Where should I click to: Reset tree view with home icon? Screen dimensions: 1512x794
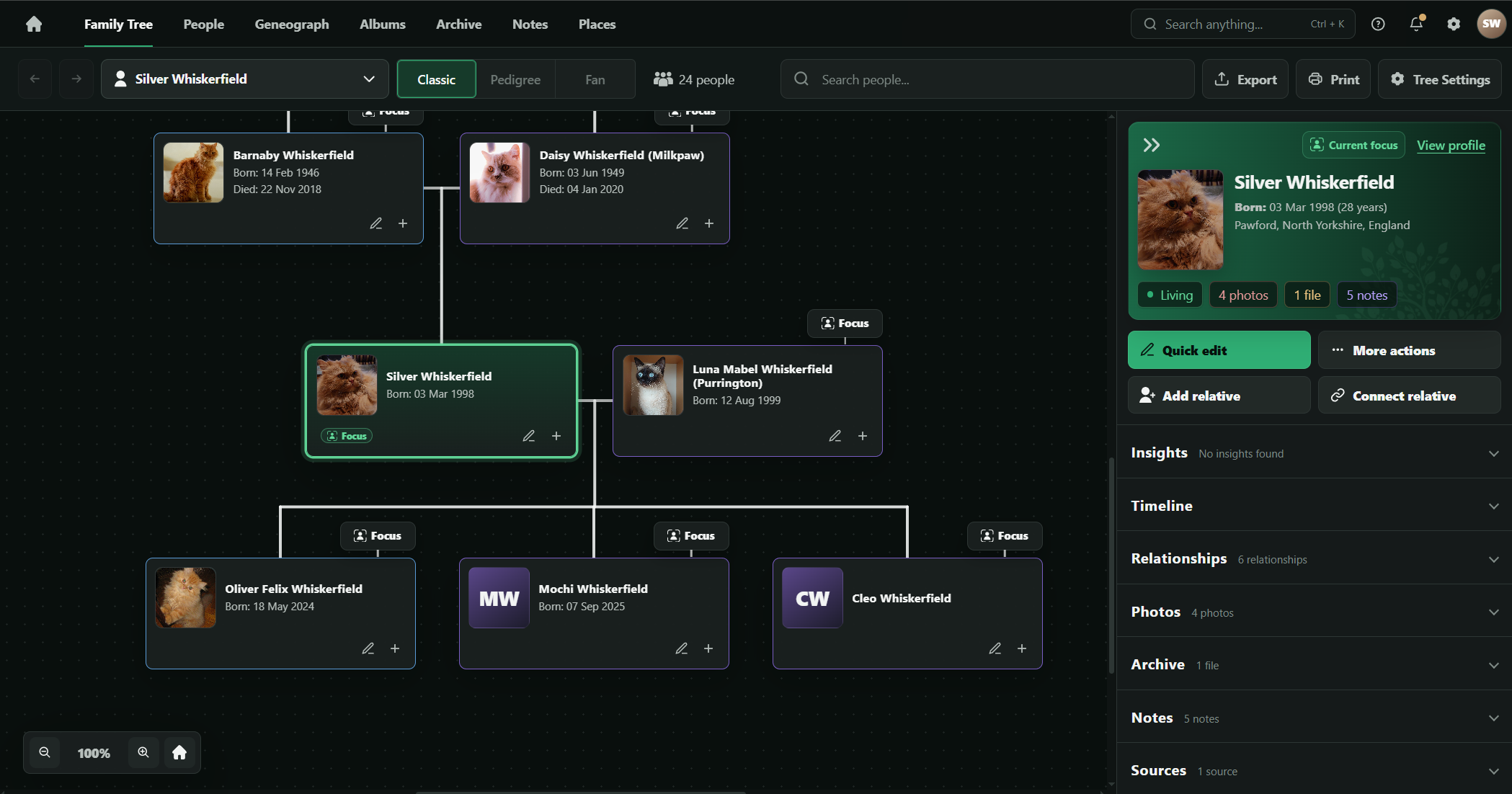pos(179,752)
